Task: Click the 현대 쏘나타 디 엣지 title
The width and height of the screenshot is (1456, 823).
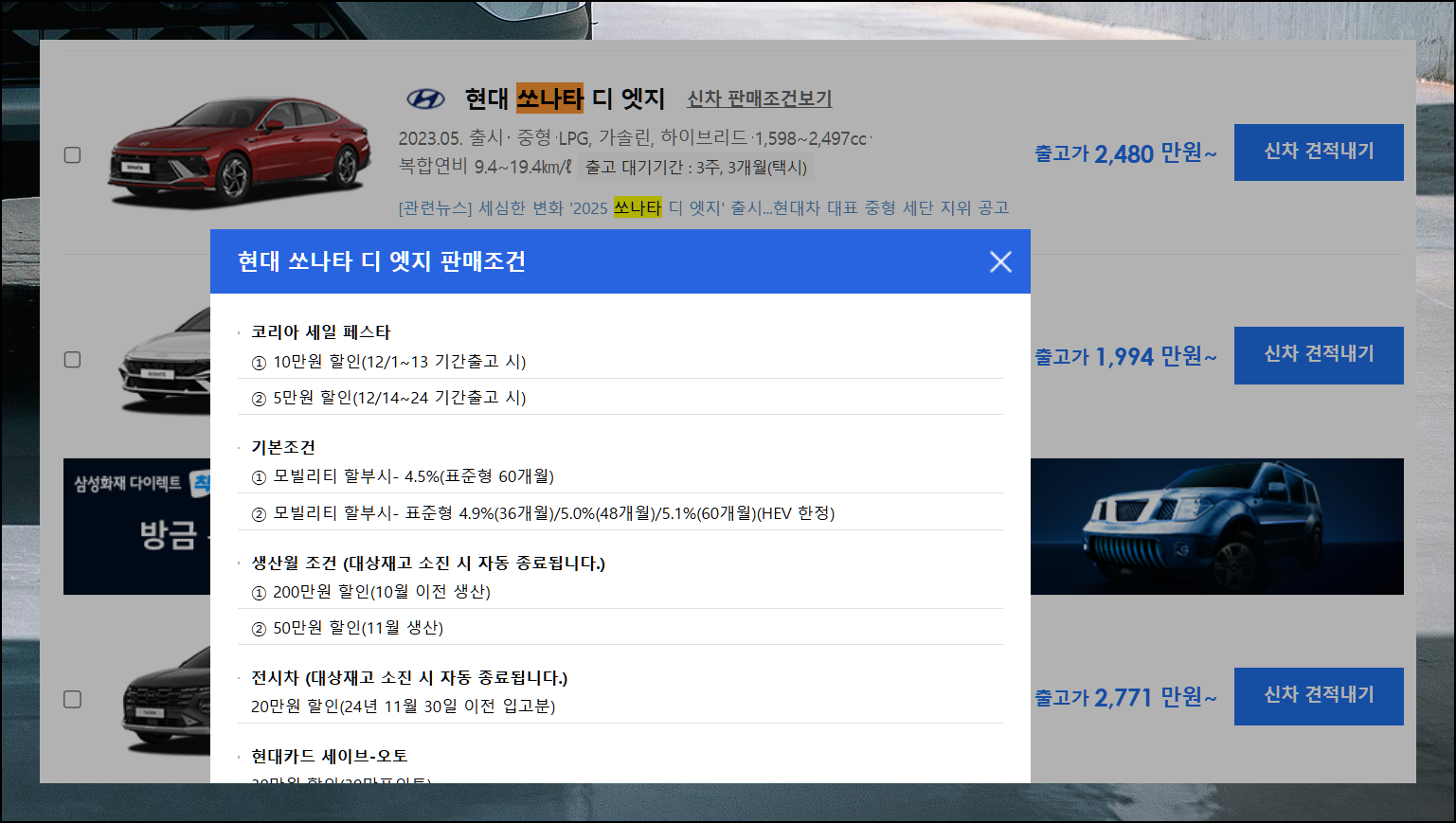Action: (x=565, y=98)
